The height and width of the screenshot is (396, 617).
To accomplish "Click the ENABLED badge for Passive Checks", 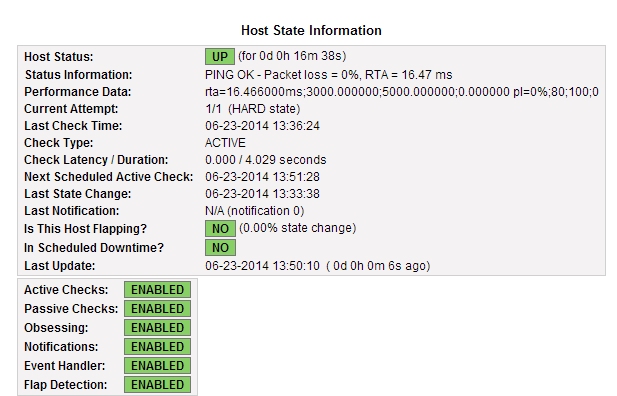I will pos(157,309).
